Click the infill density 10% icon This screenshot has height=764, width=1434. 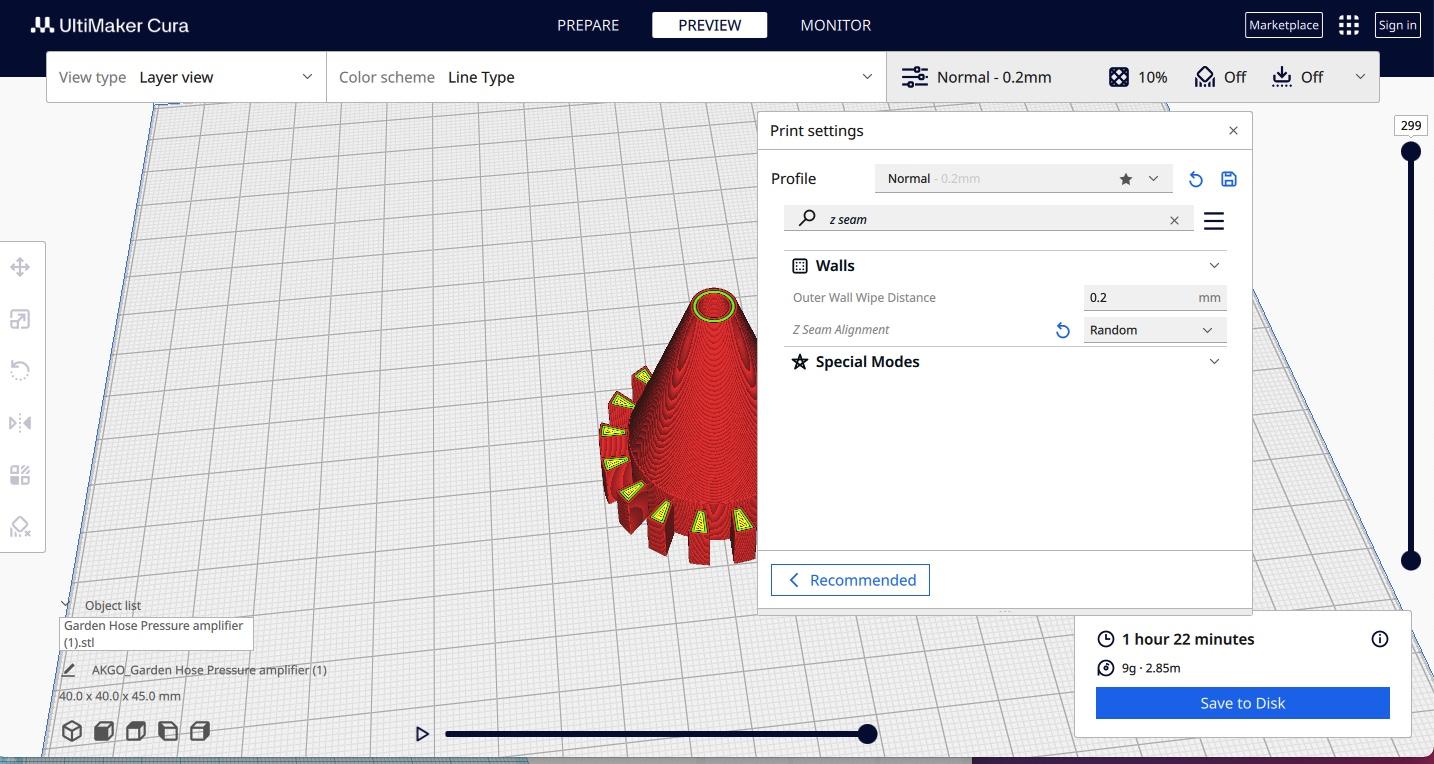click(x=1119, y=77)
